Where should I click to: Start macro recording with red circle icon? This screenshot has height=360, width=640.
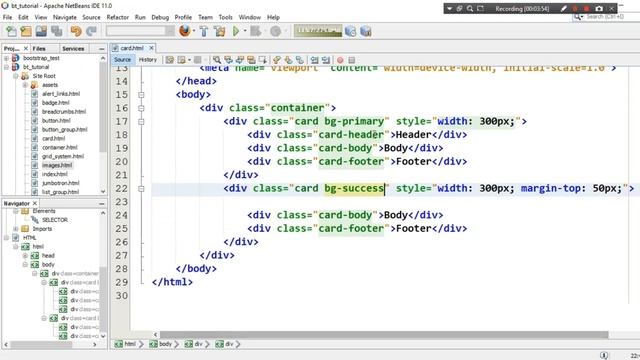click(x=340, y=60)
